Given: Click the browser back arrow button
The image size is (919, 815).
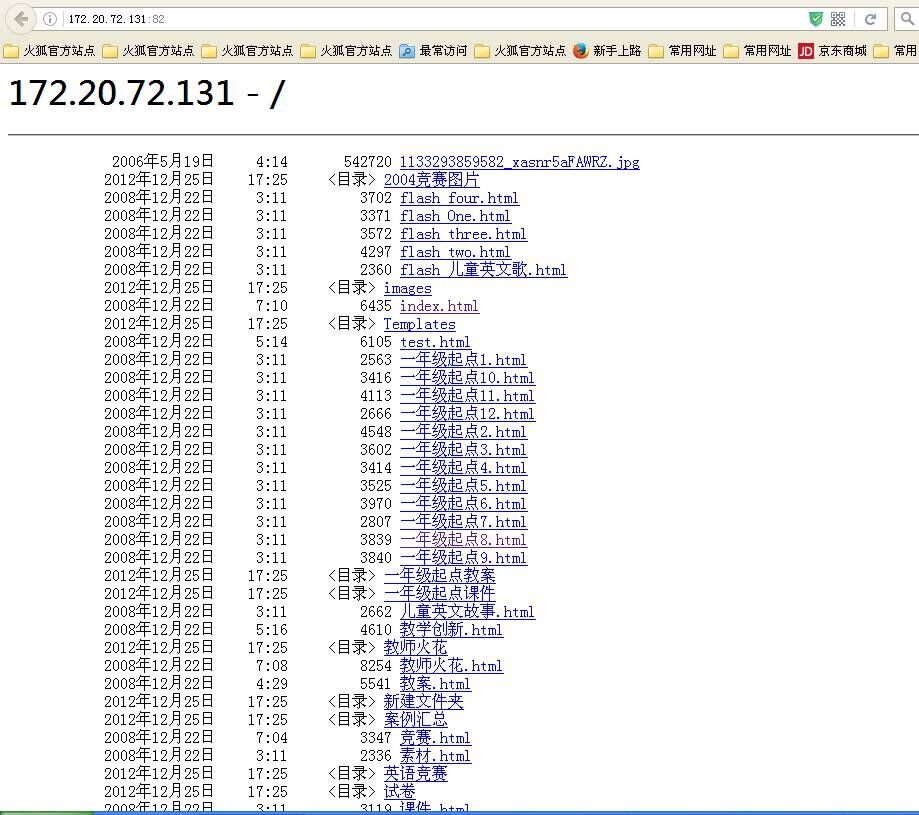Looking at the screenshot, I should click(21, 19).
